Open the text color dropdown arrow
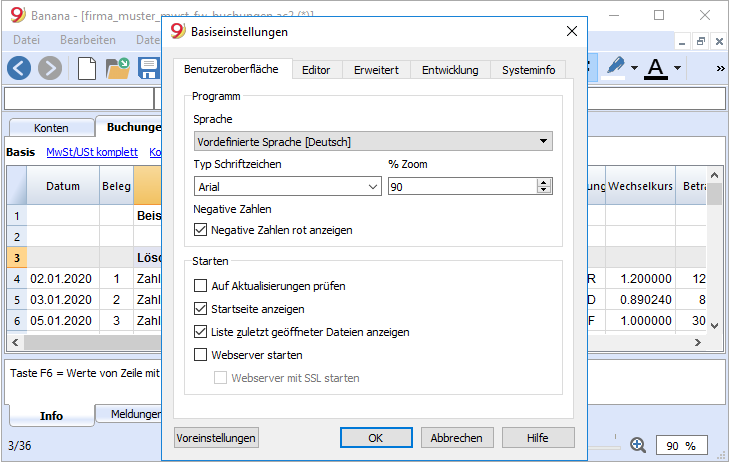 coord(677,68)
